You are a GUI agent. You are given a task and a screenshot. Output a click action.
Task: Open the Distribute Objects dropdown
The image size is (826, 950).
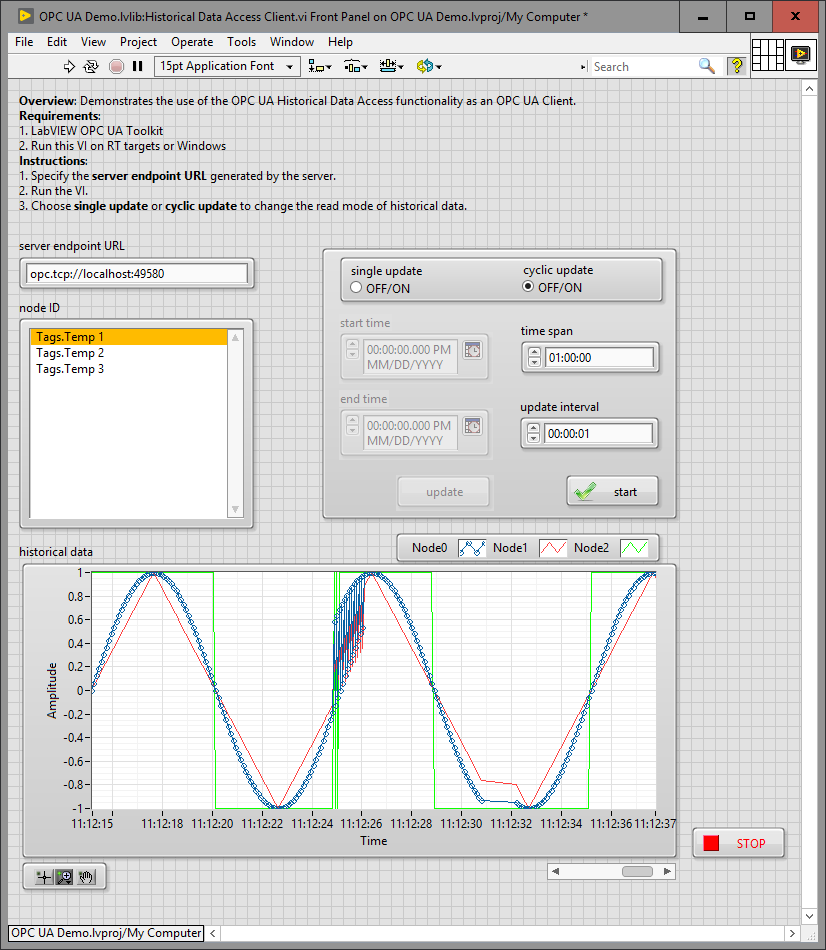pyautogui.click(x=356, y=66)
